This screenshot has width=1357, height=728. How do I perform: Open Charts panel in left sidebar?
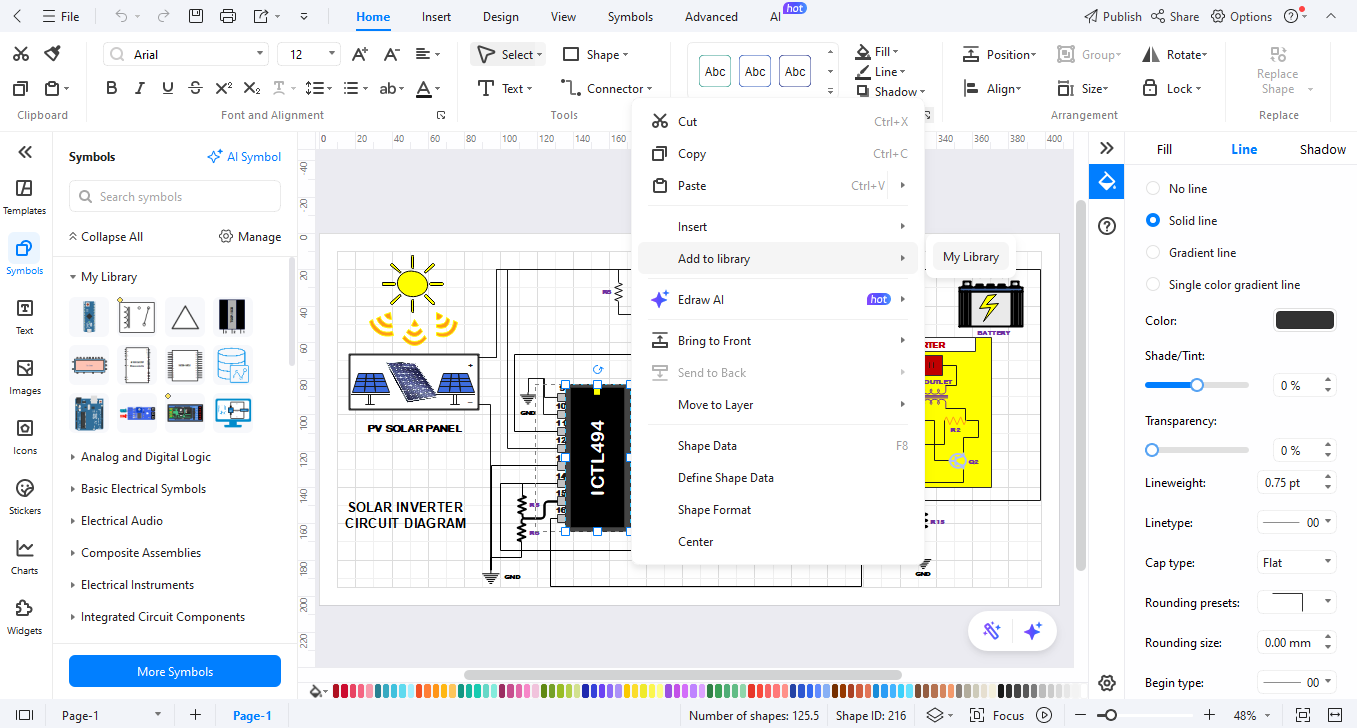[x=25, y=557]
